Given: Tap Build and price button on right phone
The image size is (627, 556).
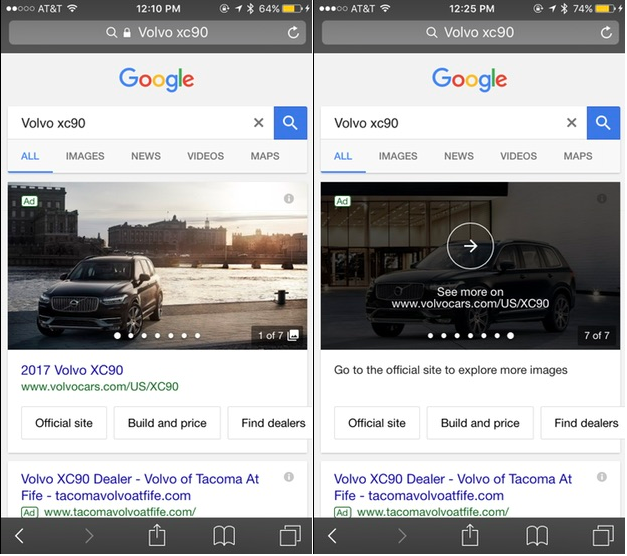Looking at the screenshot, I should (480, 423).
